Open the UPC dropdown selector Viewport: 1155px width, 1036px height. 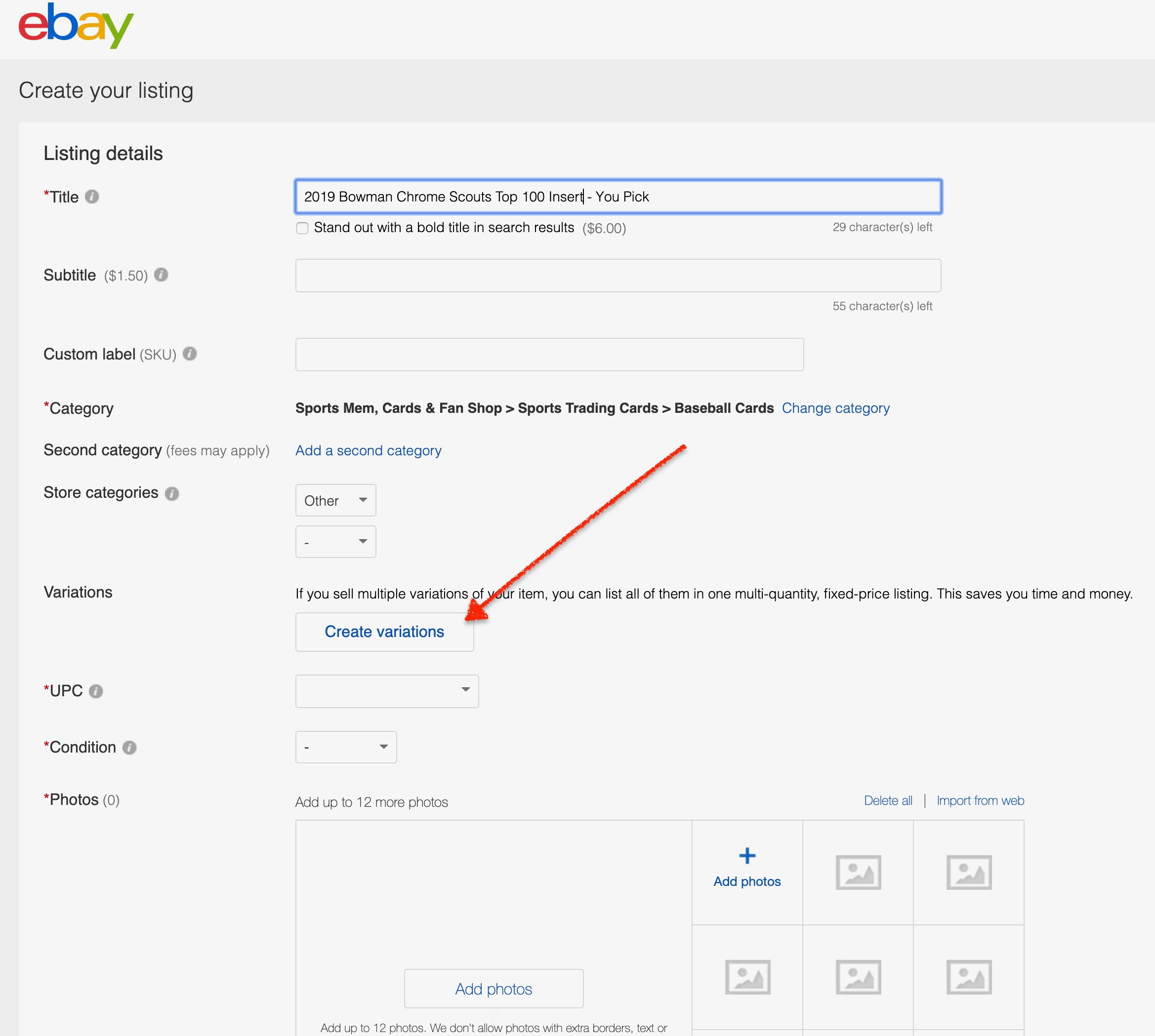(387, 690)
